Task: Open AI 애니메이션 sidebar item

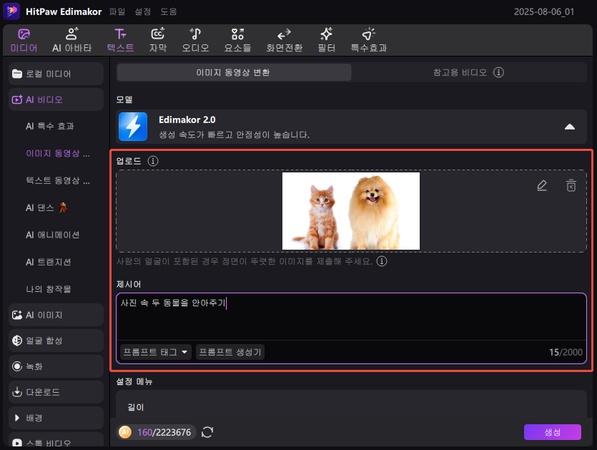Action: pos(53,235)
